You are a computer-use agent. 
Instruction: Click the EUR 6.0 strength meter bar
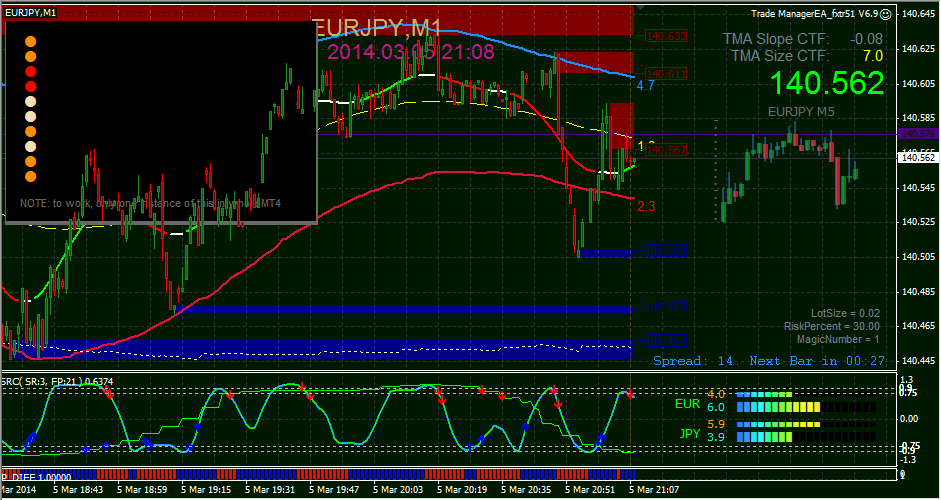click(x=805, y=406)
